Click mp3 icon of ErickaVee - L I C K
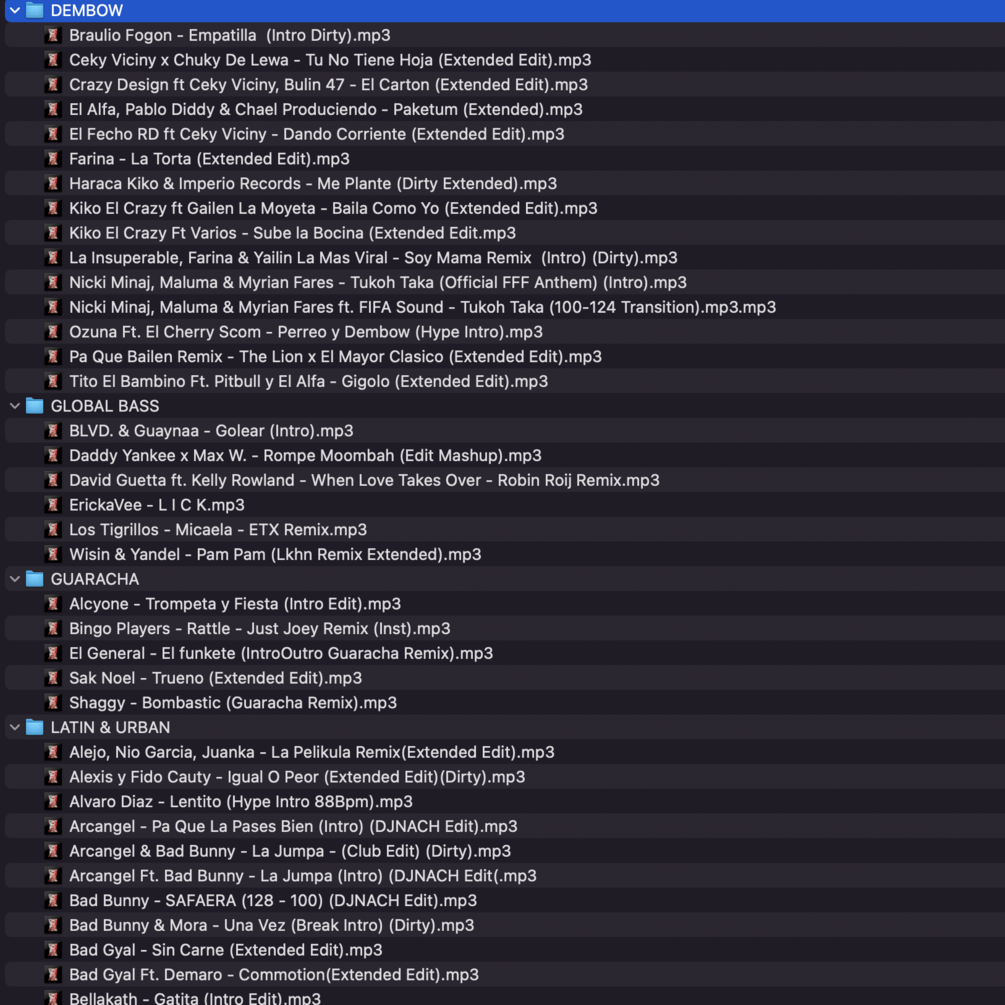 click(53, 505)
